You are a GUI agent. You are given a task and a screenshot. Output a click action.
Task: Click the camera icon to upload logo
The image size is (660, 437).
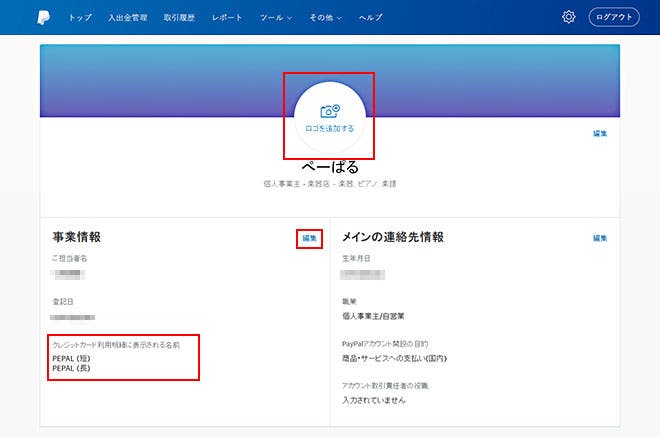click(329, 111)
